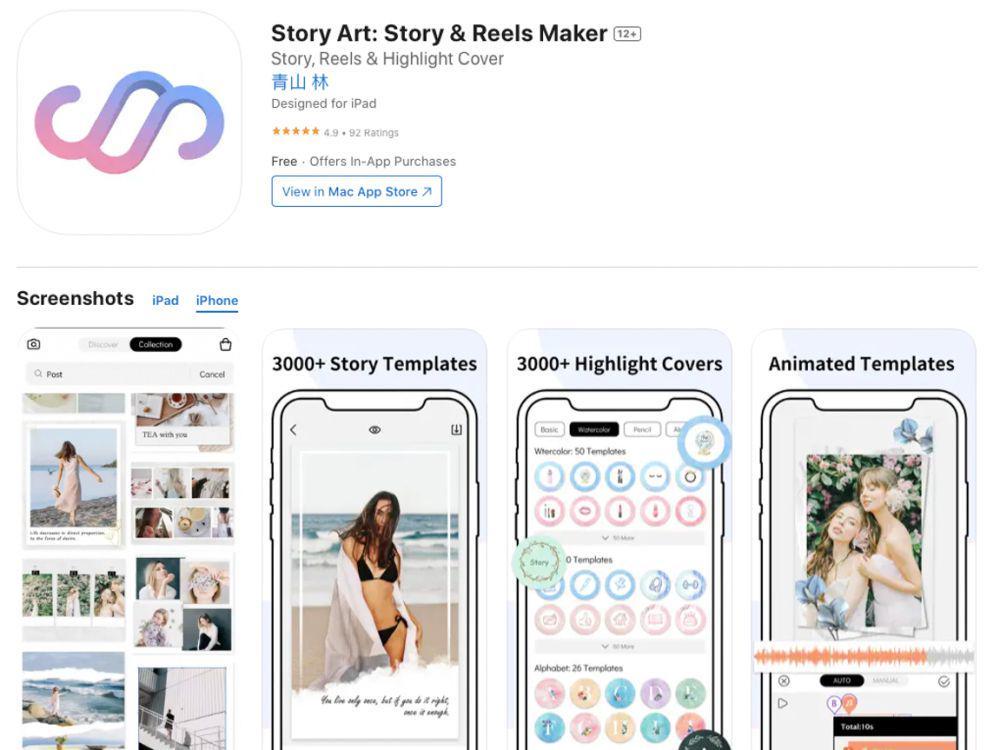
Task: Select the iPhone screenshots tab
Action: tap(217, 300)
